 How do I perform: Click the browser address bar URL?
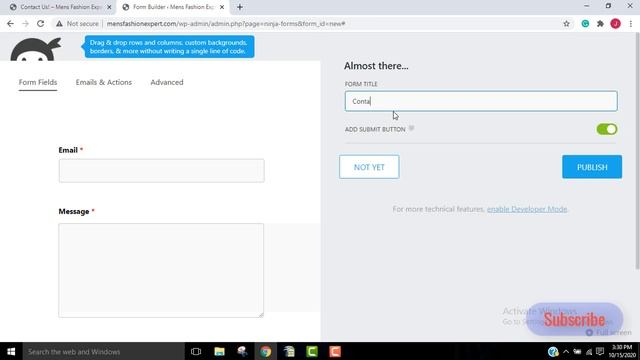tap(226, 24)
